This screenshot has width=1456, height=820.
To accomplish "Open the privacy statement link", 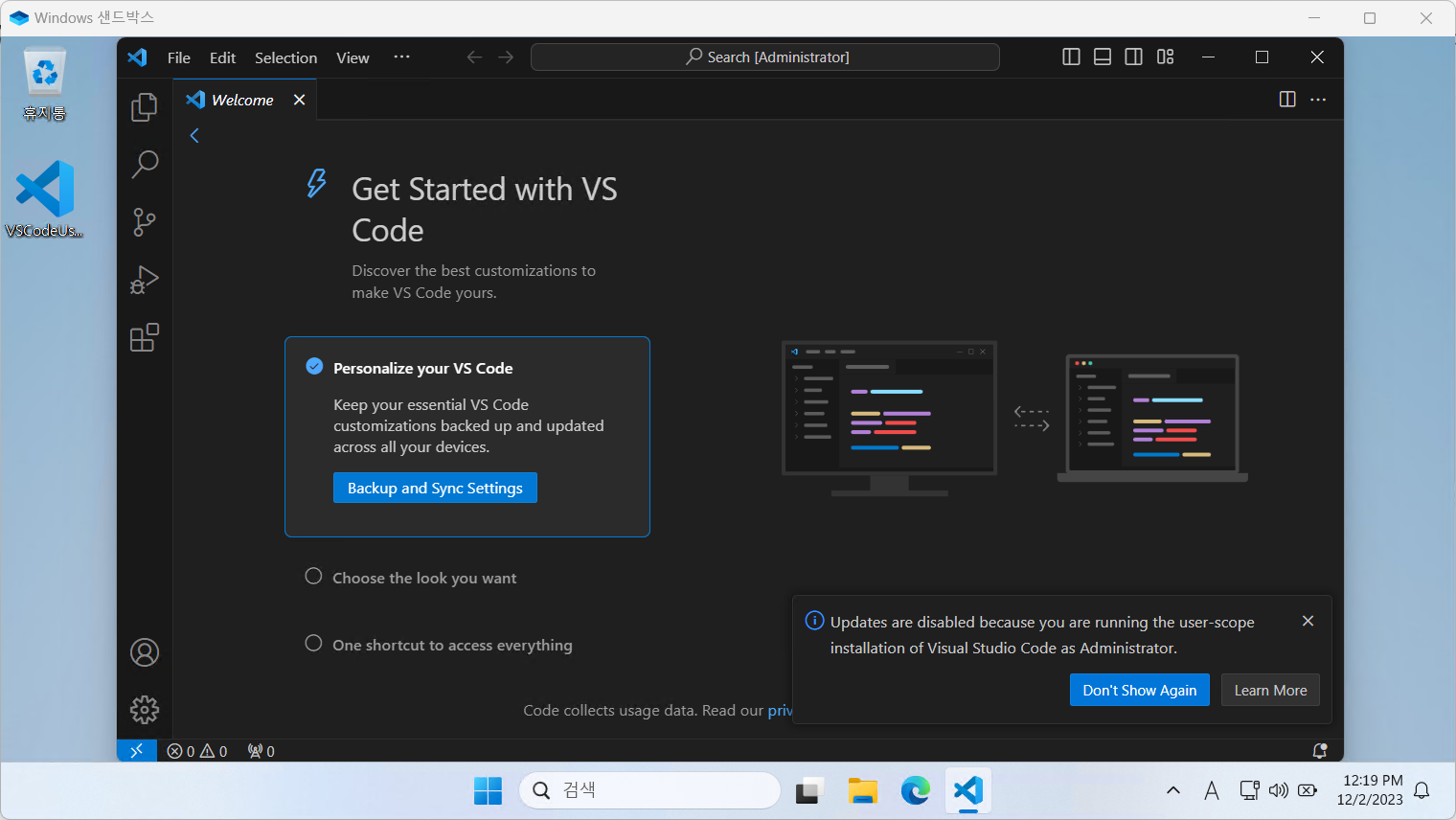I will tap(780, 710).
